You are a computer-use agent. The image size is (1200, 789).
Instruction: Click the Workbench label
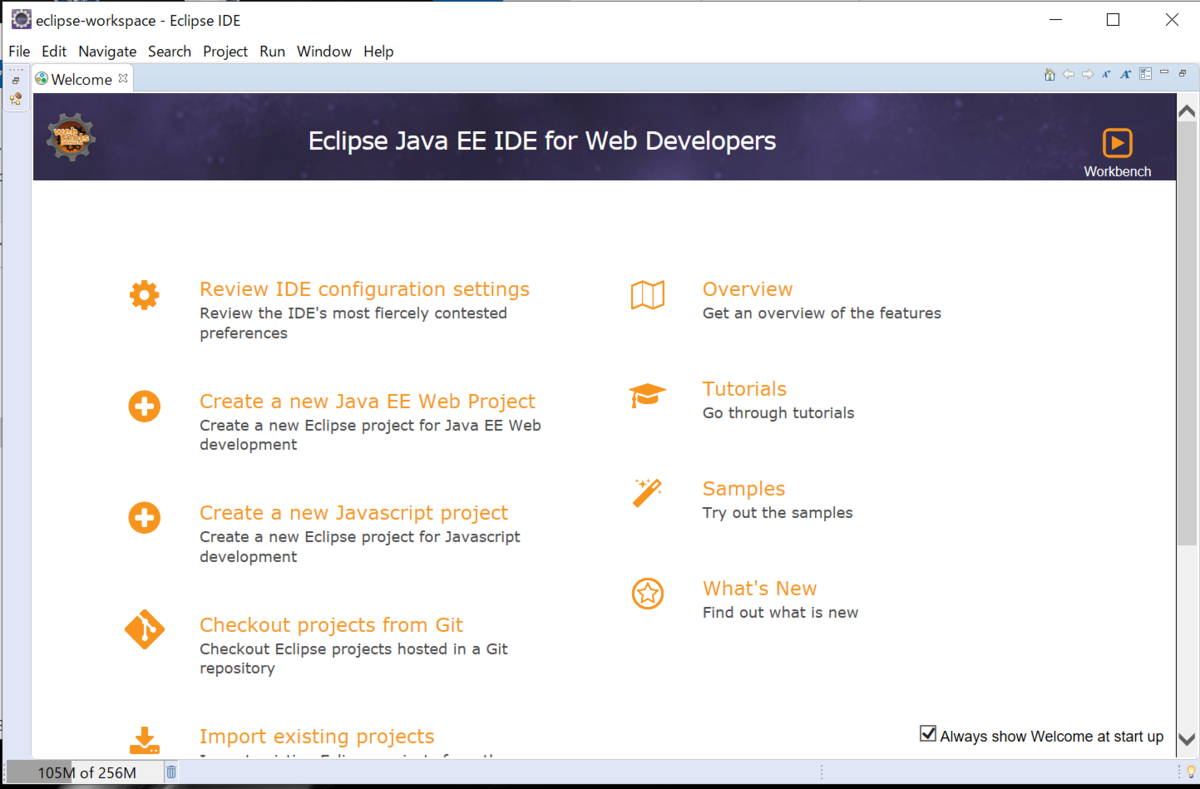(1117, 171)
